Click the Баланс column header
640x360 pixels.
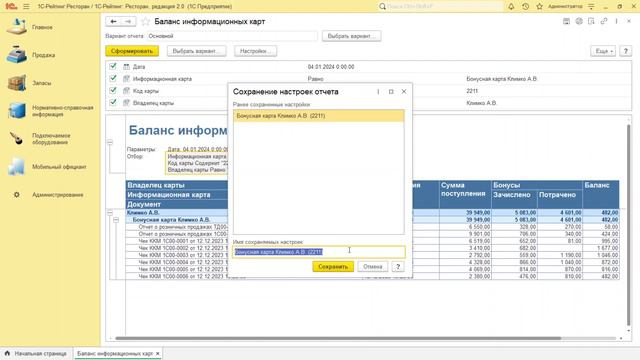pyautogui.click(x=601, y=194)
